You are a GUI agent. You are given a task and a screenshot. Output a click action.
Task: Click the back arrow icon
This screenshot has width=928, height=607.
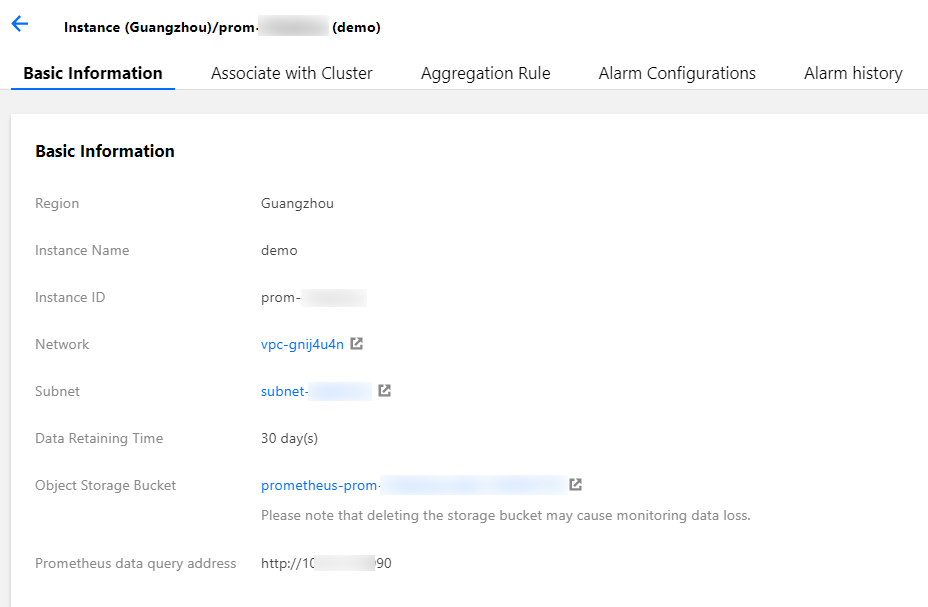point(20,25)
